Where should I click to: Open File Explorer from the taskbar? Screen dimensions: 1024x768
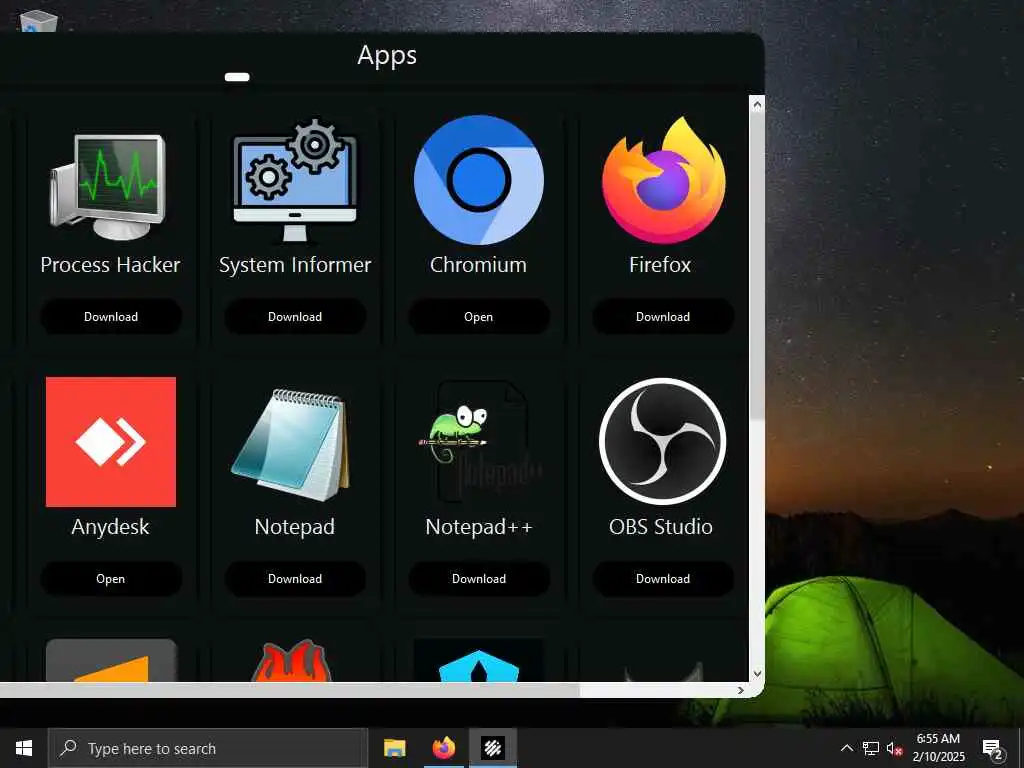[x=394, y=748]
